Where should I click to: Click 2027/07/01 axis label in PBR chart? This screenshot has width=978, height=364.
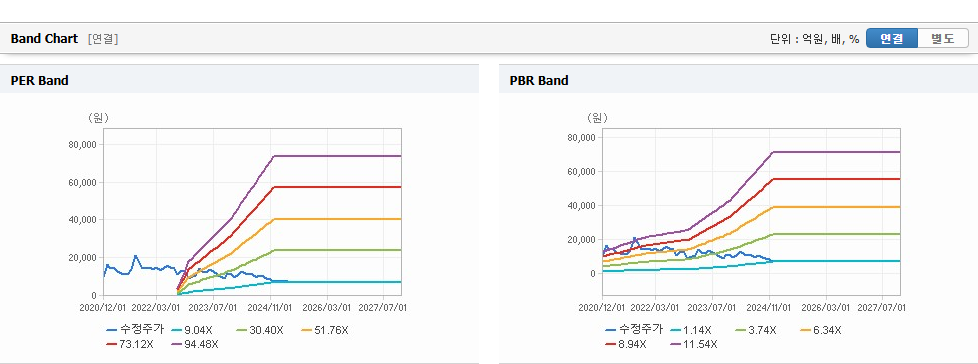[x=881, y=307]
